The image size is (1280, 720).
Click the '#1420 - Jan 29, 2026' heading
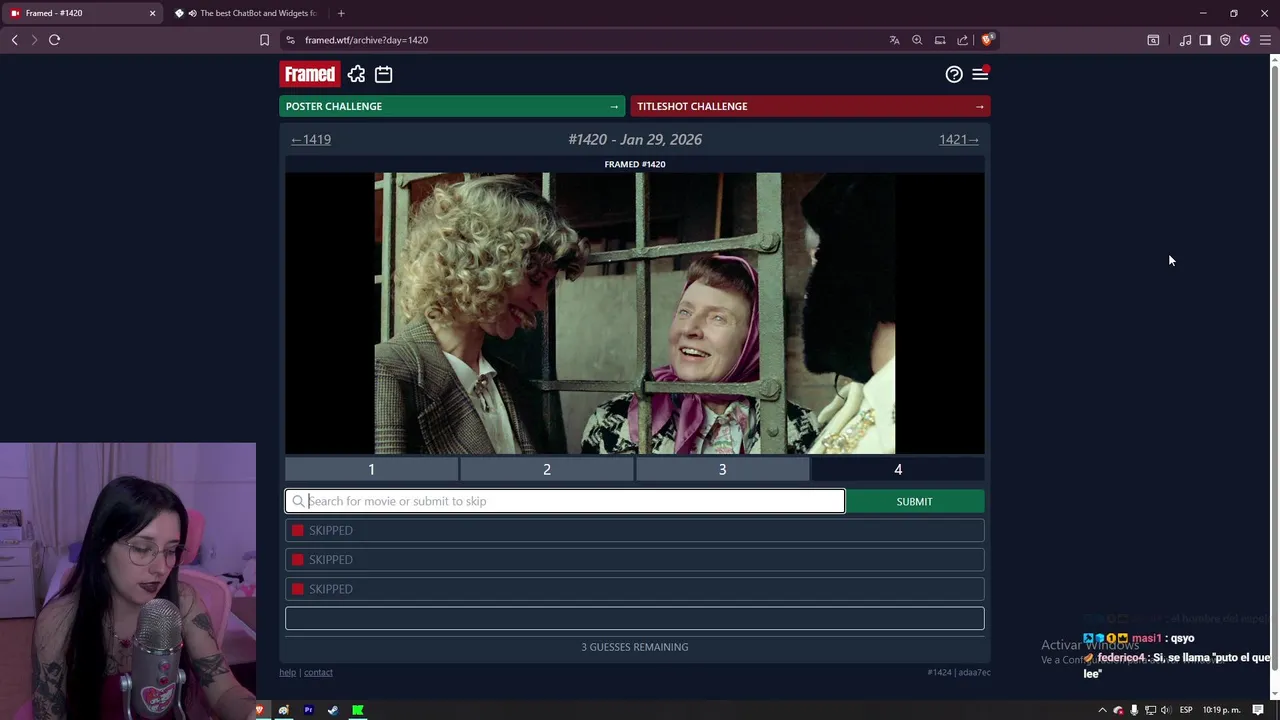[x=635, y=139]
